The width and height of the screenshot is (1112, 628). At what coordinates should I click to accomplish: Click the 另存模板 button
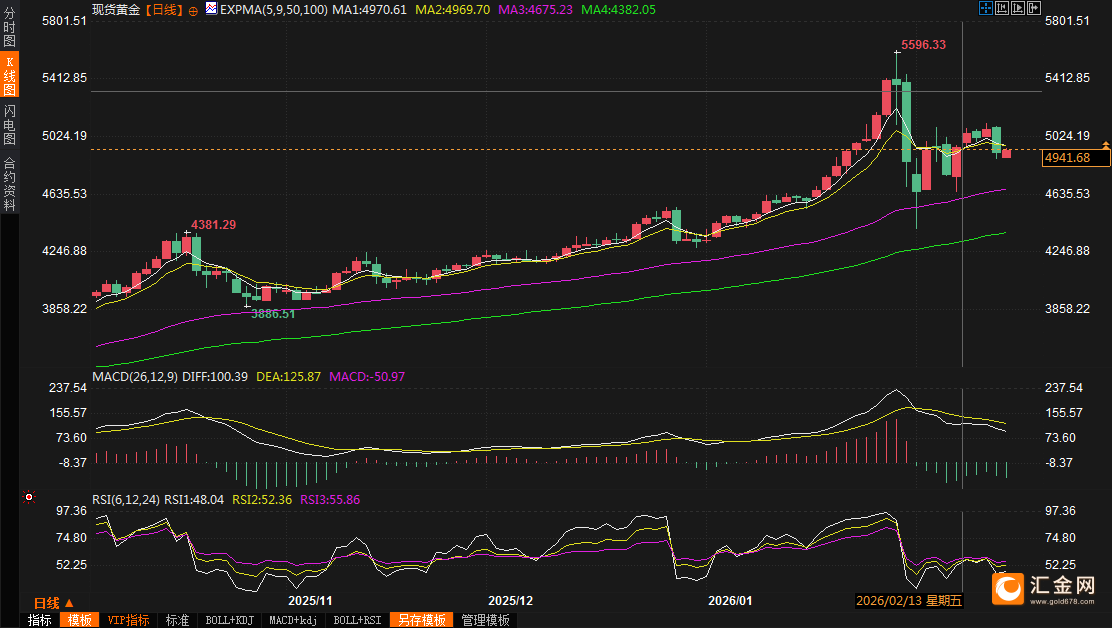(x=421, y=620)
